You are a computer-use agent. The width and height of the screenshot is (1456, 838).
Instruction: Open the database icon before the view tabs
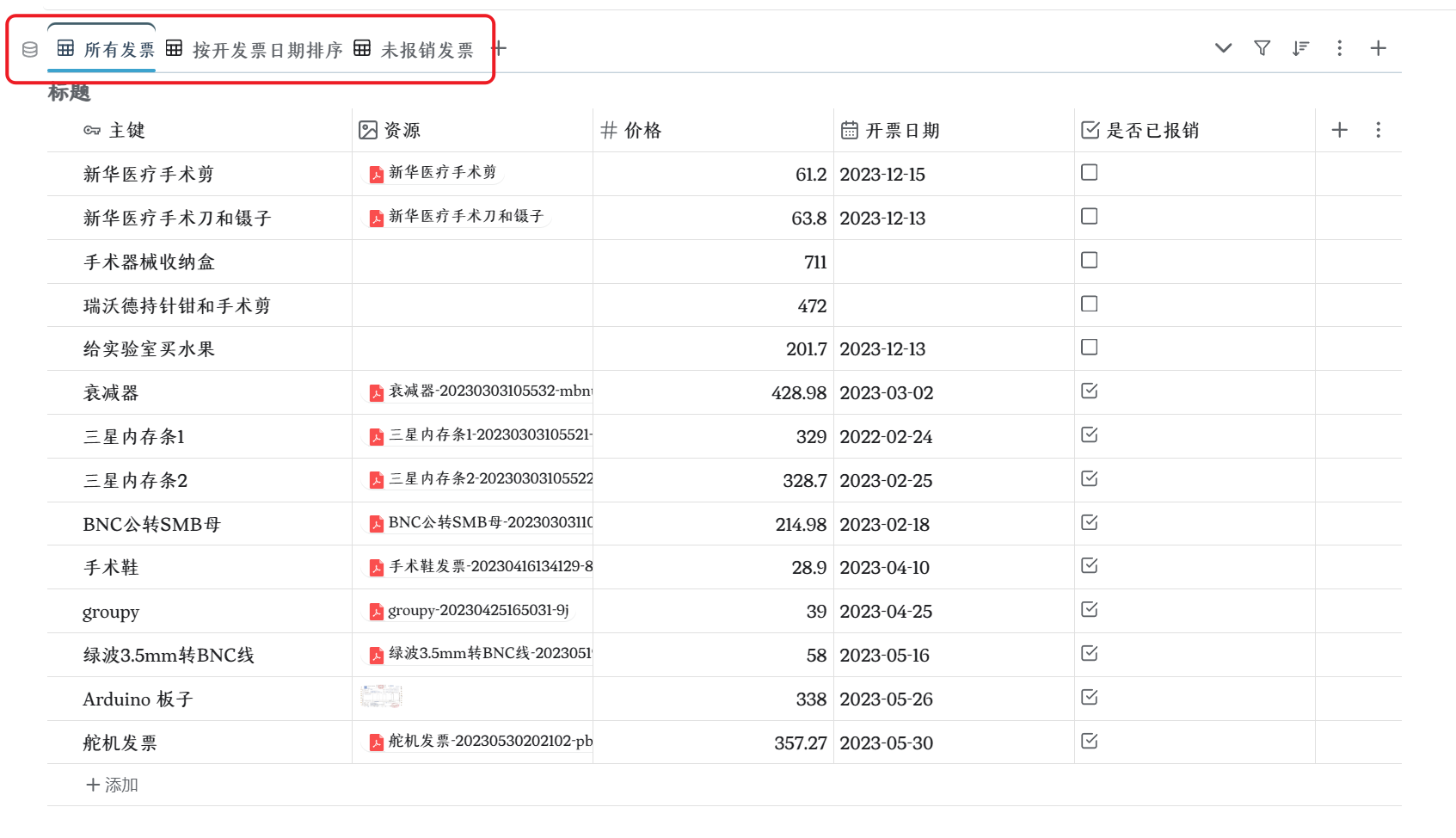pos(30,49)
